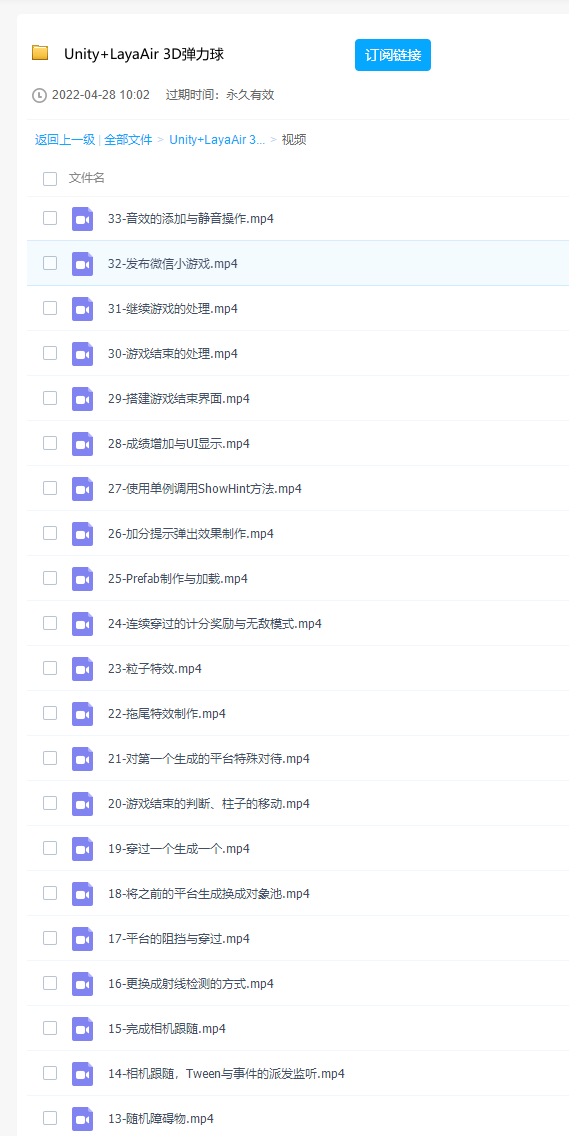Click video icon for 29-搭建游戏结束界面.mp4

pyautogui.click(x=83, y=398)
